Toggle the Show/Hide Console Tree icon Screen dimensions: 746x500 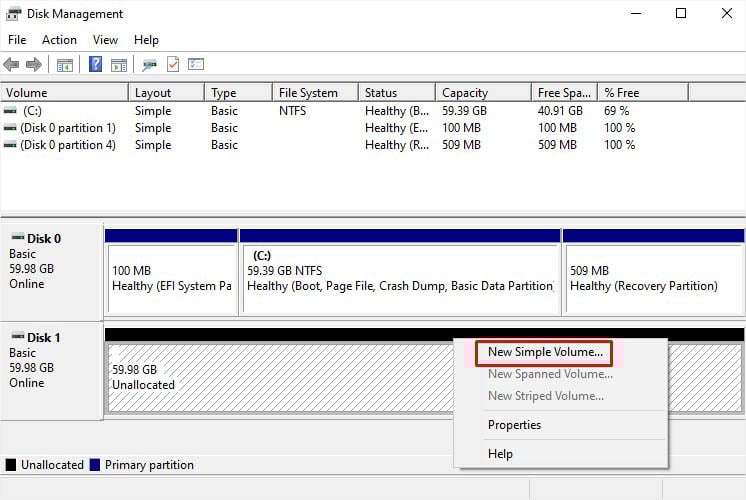65,65
